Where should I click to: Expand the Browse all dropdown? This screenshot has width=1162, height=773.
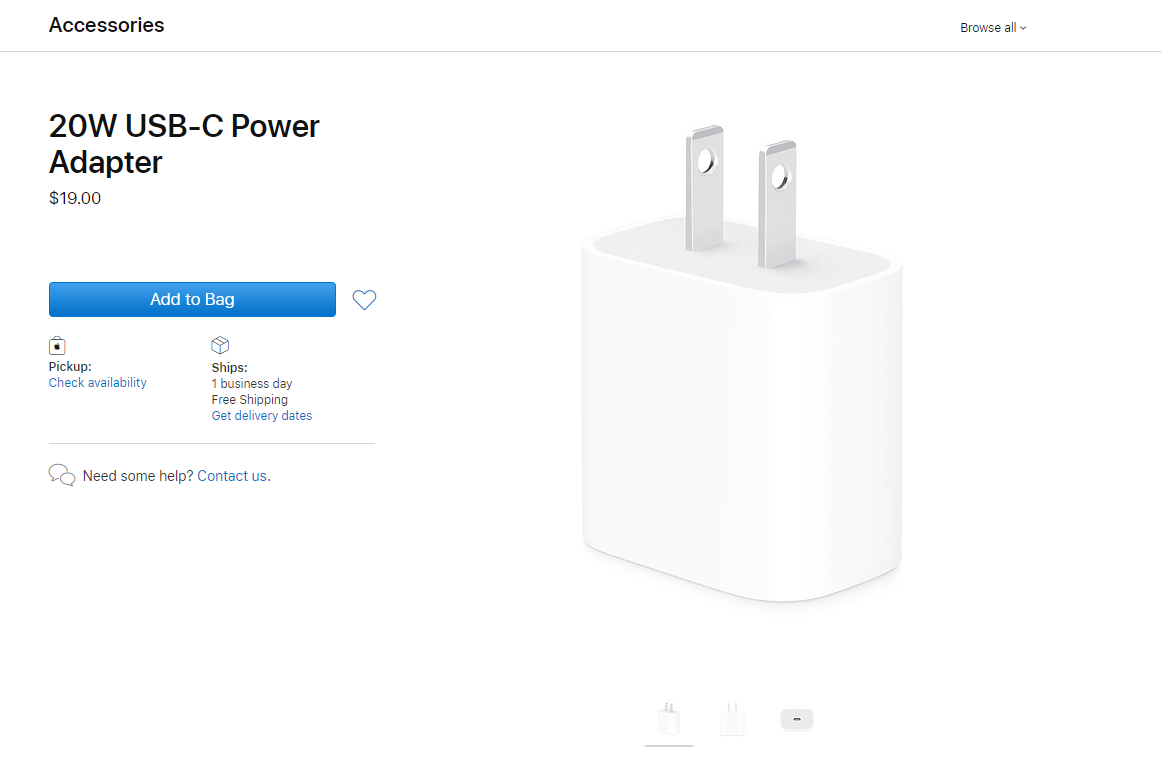tap(993, 27)
